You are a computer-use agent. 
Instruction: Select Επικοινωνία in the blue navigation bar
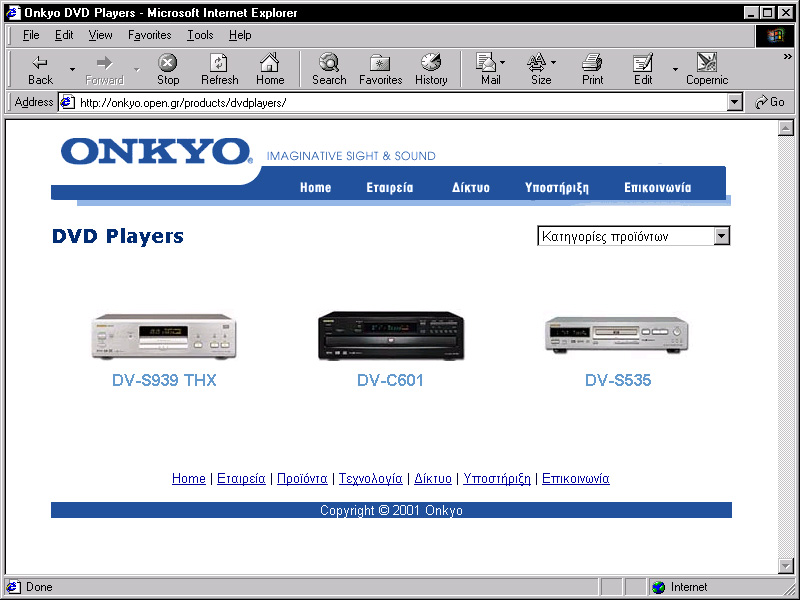658,187
